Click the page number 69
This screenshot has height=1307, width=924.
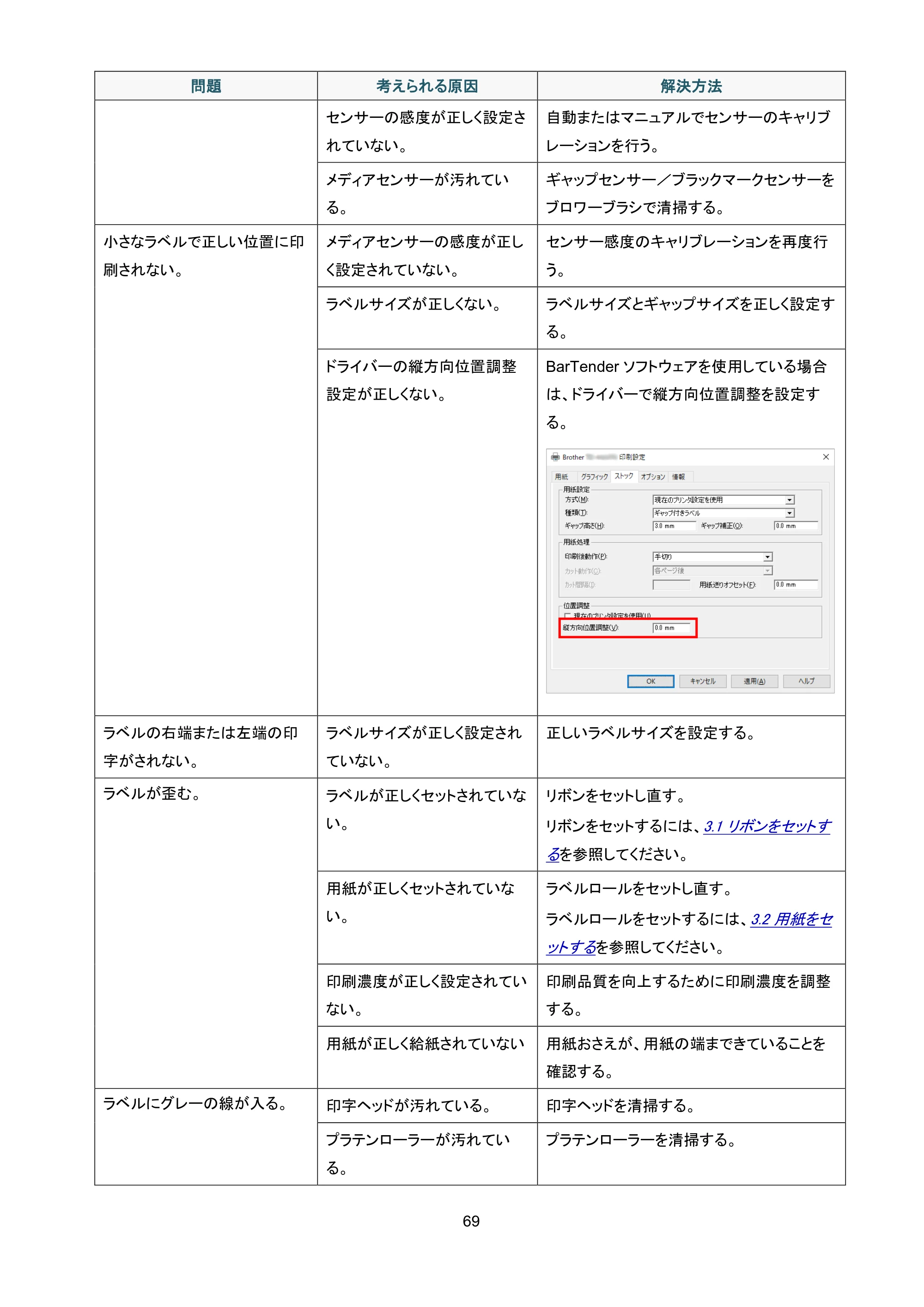(x=471, y=1221)
